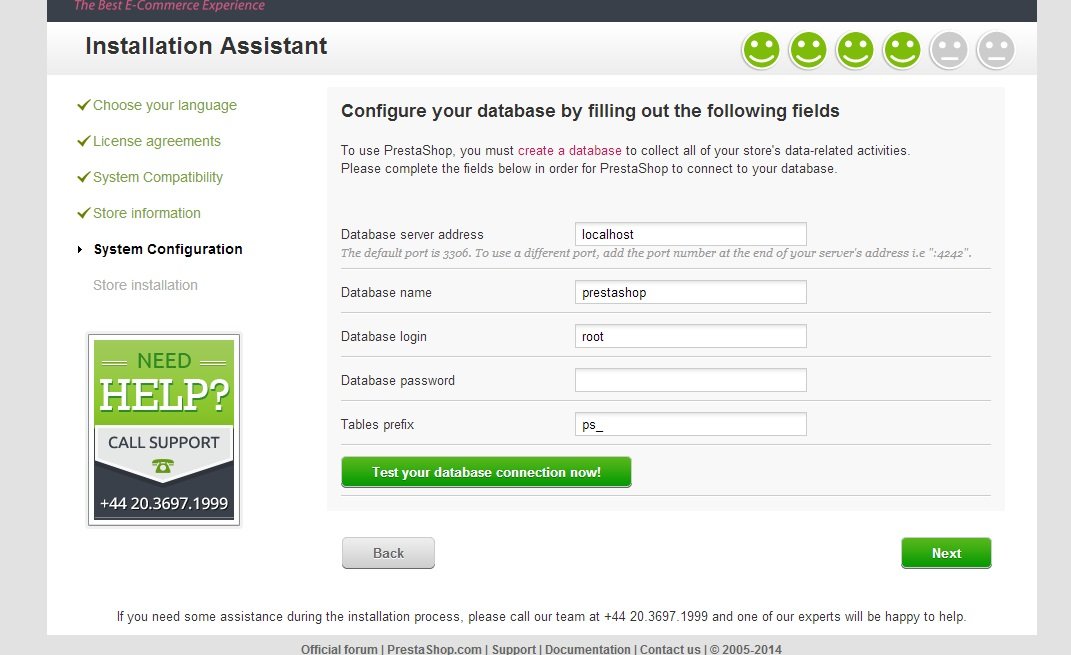Open the Official forum footer link
This screenshot has height=655, width=1071.
coord(339,649)
